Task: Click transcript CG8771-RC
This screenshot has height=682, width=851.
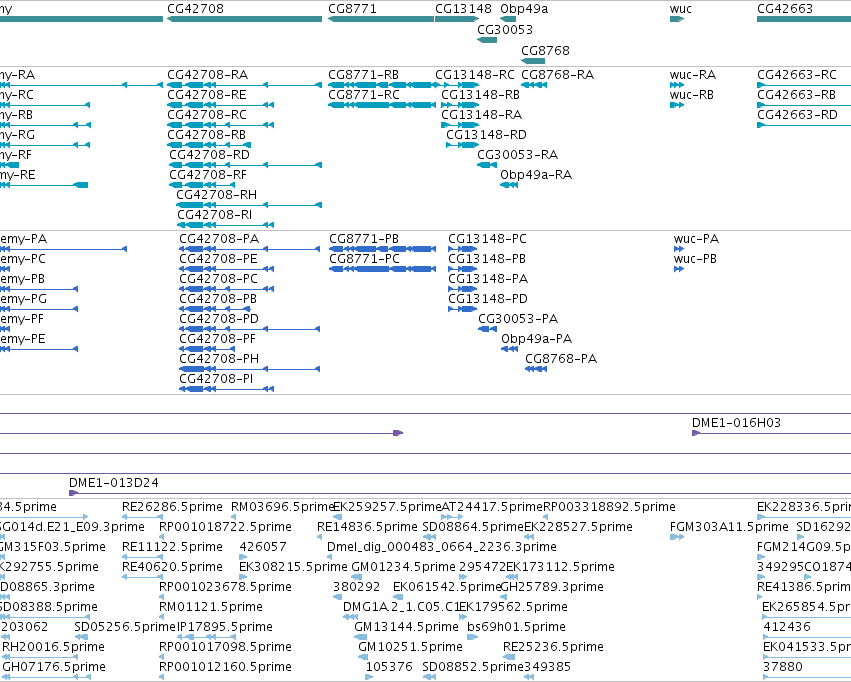Action: (382, 105)
